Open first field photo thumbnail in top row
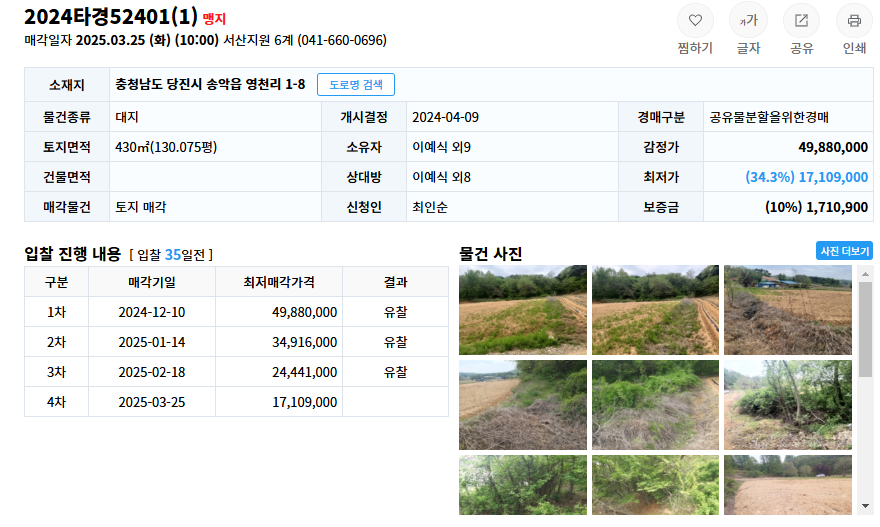The image size is (880, 527). pyautogui.click(x=522, y=310)
